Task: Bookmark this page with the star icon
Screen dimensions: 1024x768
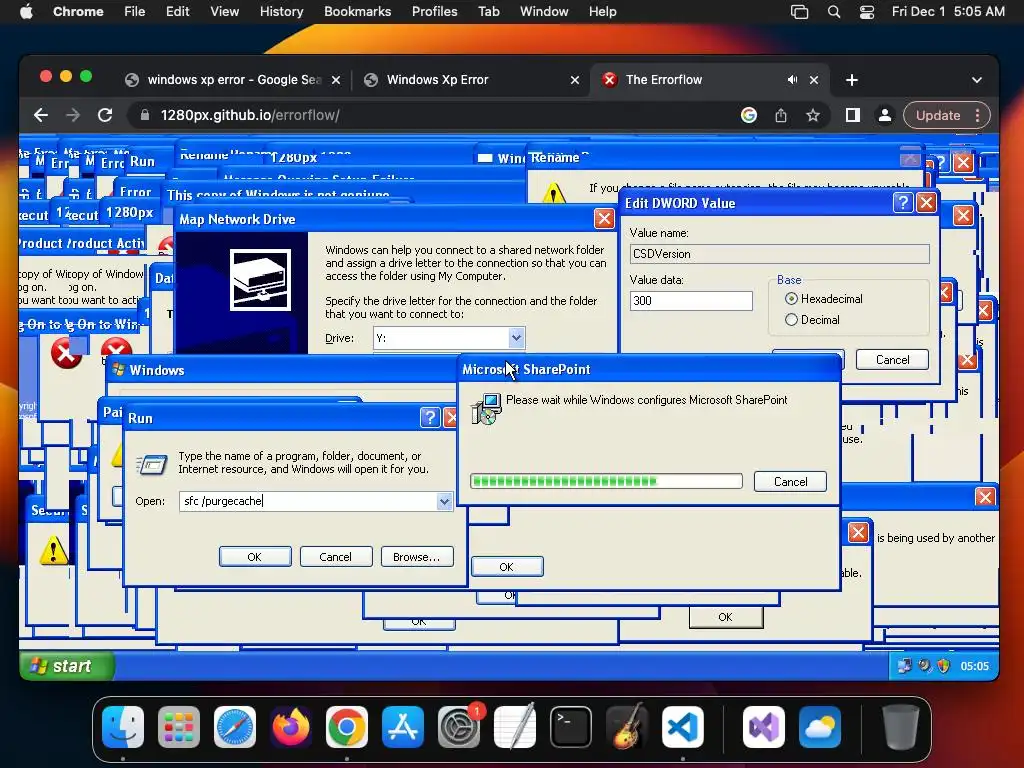Action: tap(812, 116)
